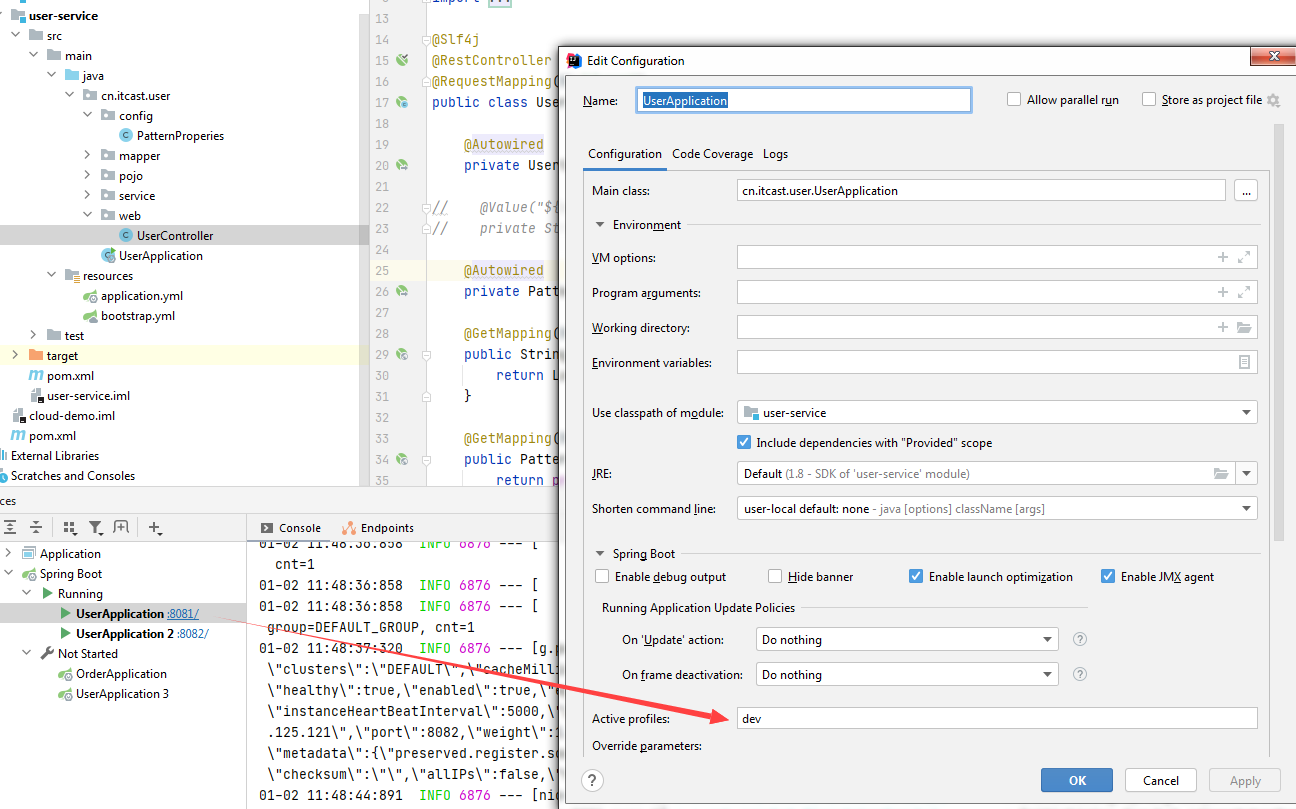
Task: Expand Application node in Services tree
Action: coord(8,553)
